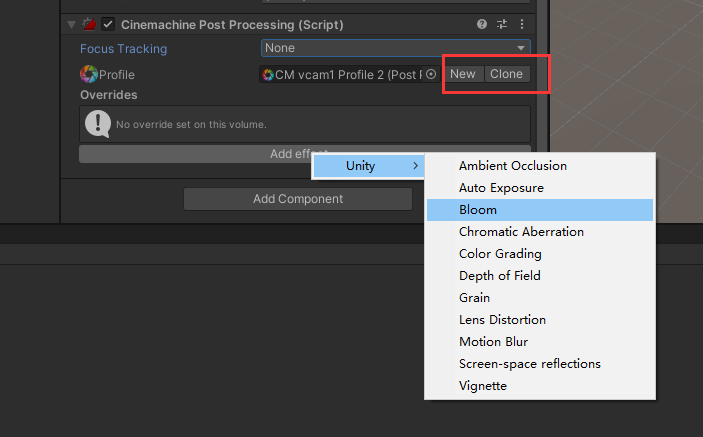
Task: Click the Cinemachine Post Processing (Script) title
Action: (x=232, y=25)
